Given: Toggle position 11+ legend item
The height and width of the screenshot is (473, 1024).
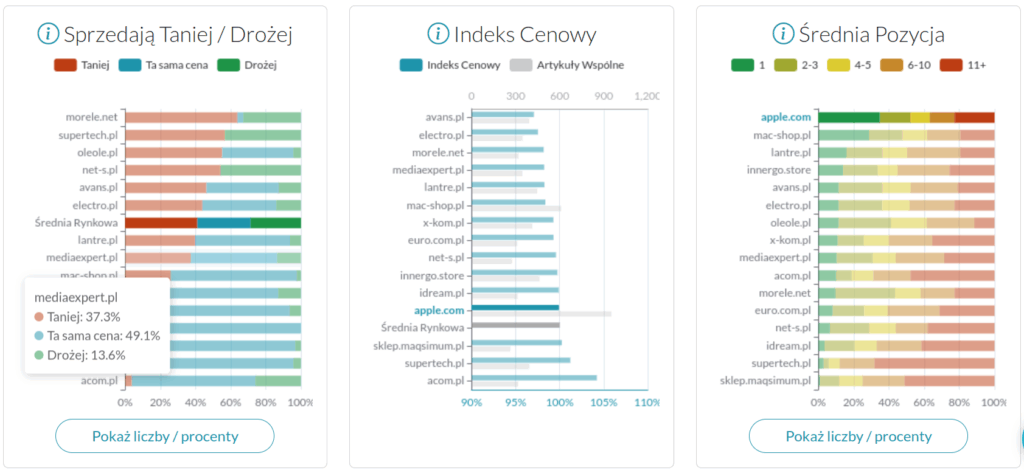Looking at the screenshot, I should point(963,65).
